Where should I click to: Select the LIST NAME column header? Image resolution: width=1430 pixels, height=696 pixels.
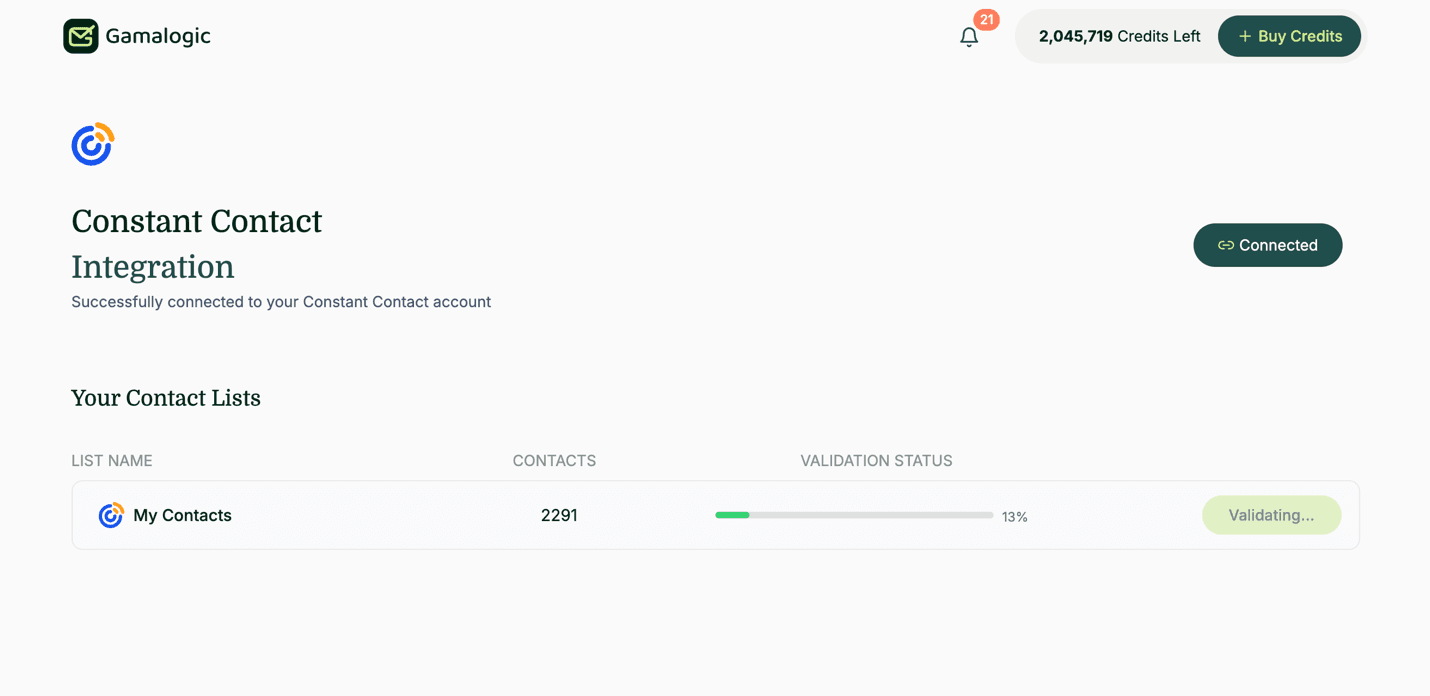(111, 460)
